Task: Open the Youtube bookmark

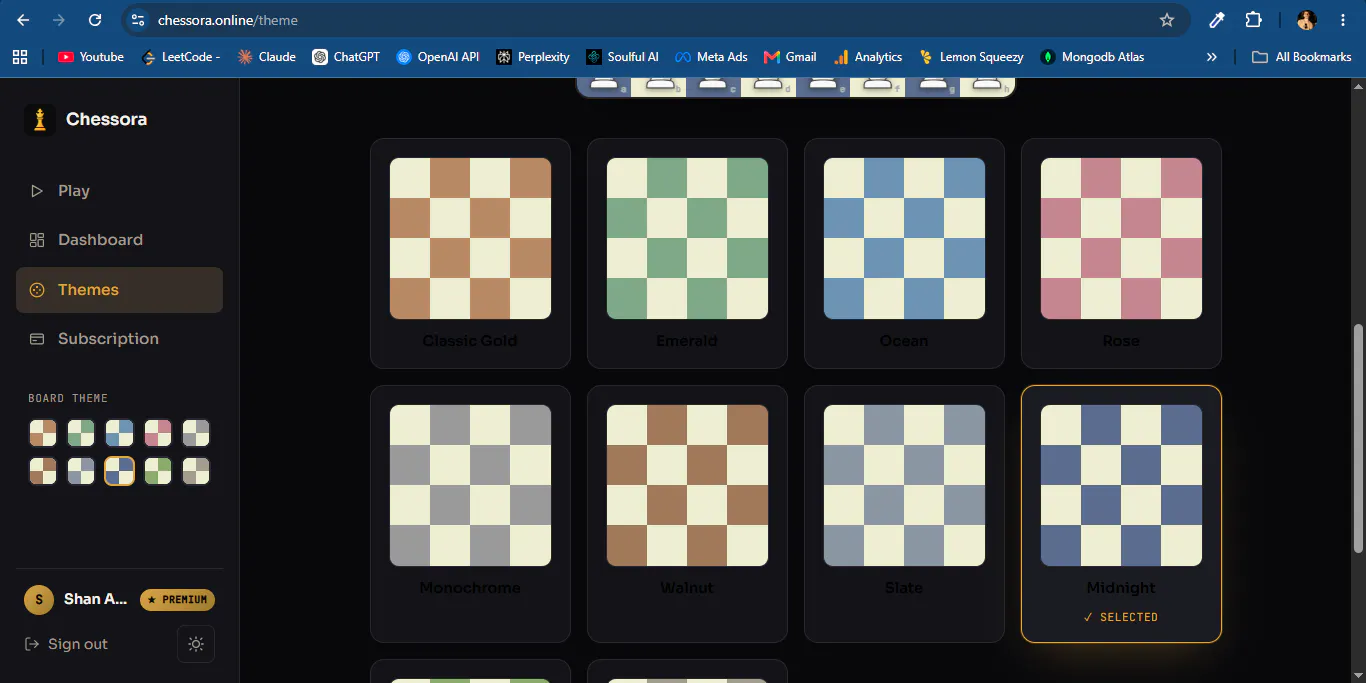Action: [x=91, y=57]
